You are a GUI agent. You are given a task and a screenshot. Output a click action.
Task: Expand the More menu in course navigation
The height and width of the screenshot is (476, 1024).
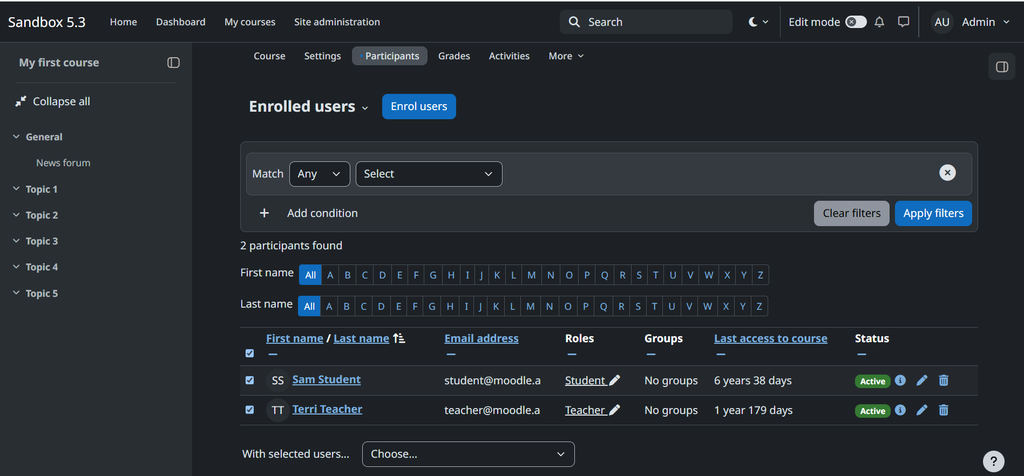566,56
